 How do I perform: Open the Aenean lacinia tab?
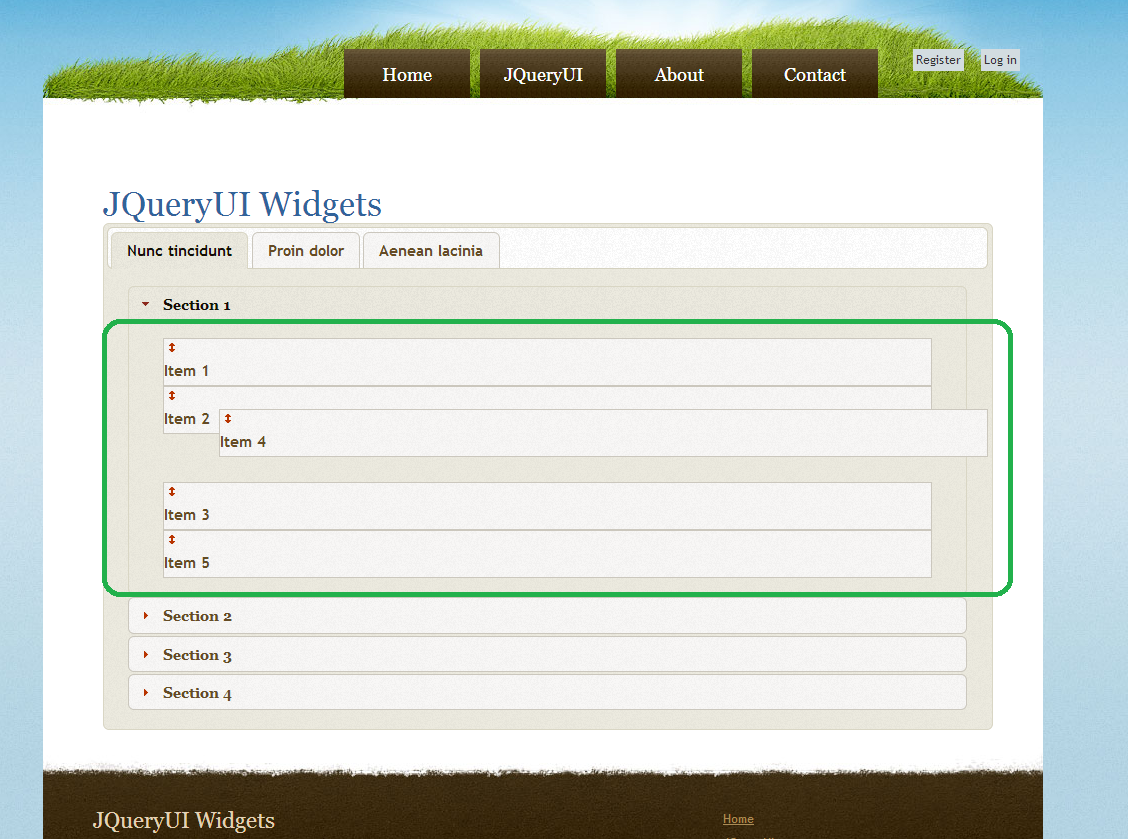pos(430,250)
